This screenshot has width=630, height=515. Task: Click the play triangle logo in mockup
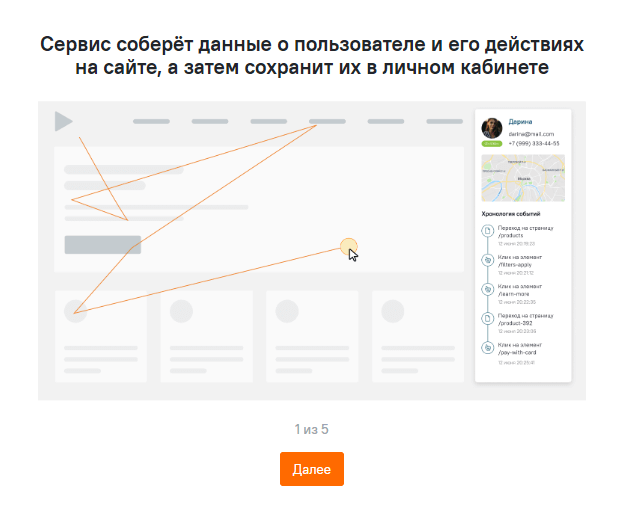pos(63,121)
